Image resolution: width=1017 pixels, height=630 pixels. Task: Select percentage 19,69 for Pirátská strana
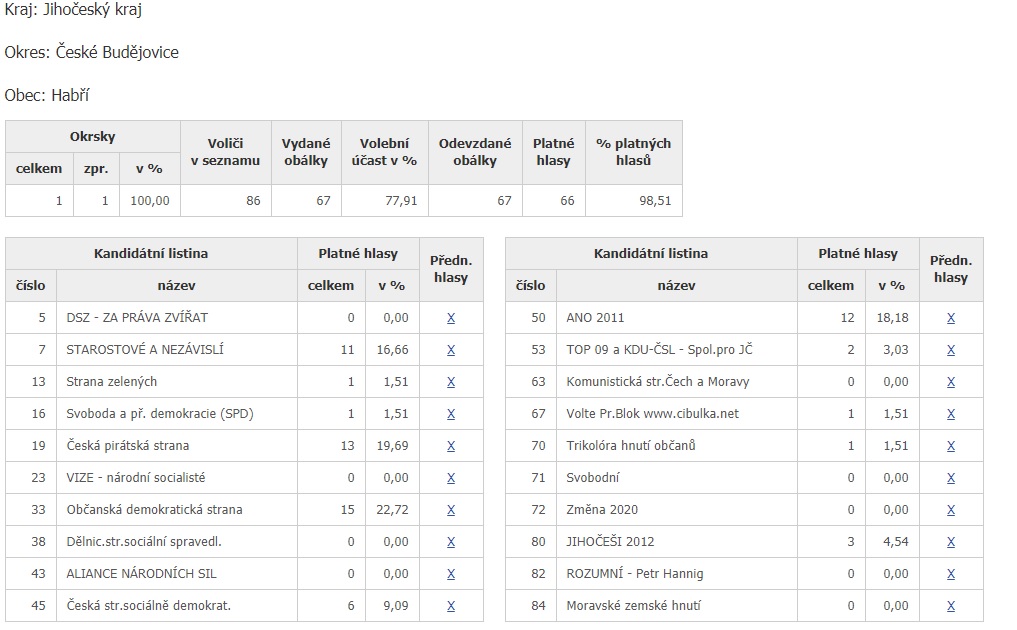click(x=392, y=446)
